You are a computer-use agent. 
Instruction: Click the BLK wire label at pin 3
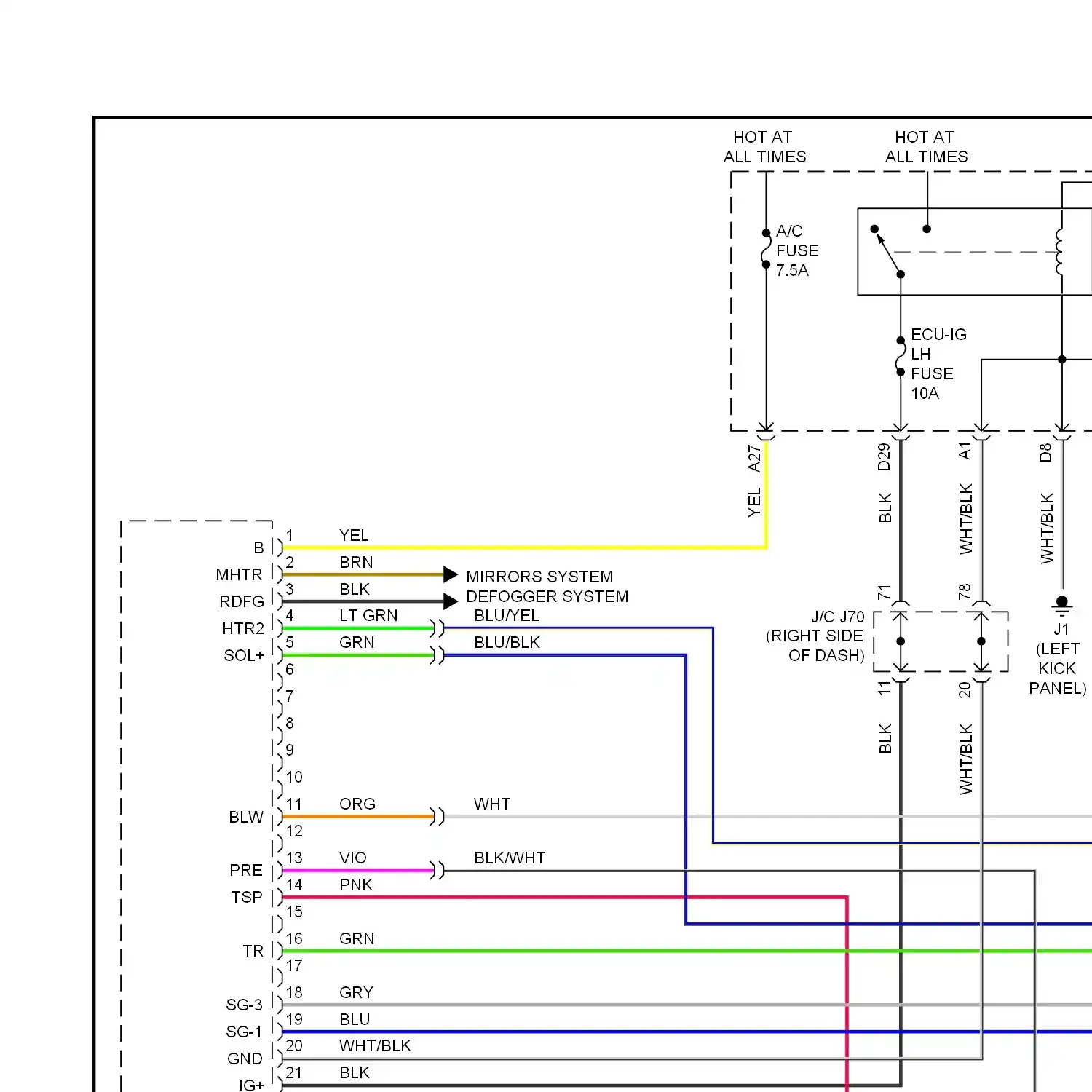(x=355, y=589)
